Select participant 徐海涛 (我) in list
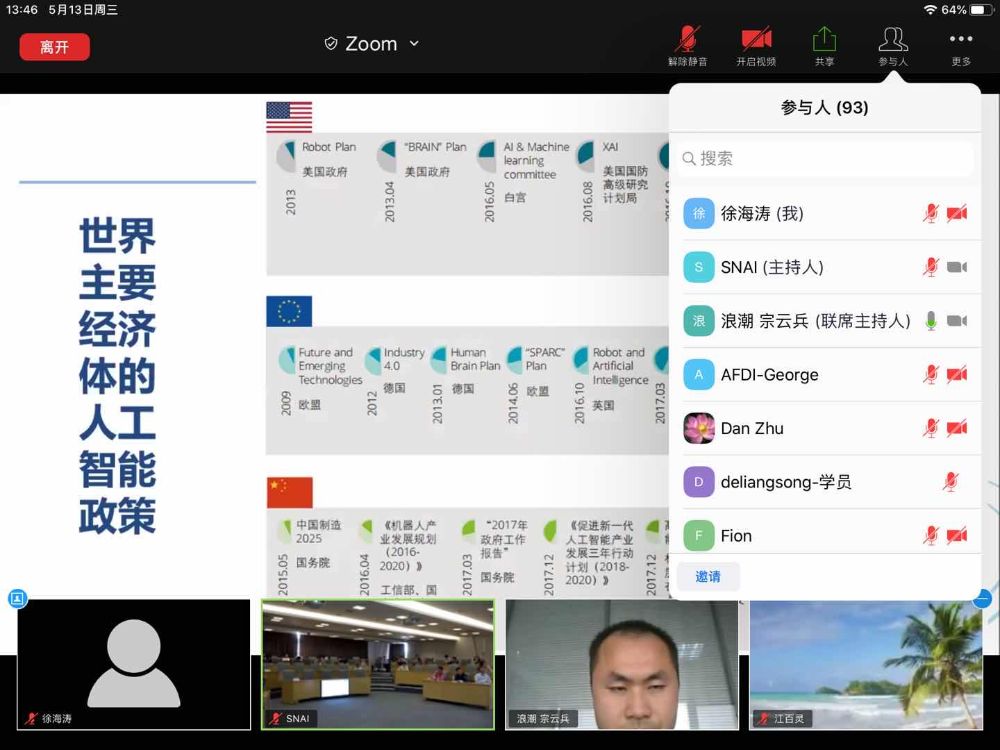1000x750 pixels. click(762, 213)
